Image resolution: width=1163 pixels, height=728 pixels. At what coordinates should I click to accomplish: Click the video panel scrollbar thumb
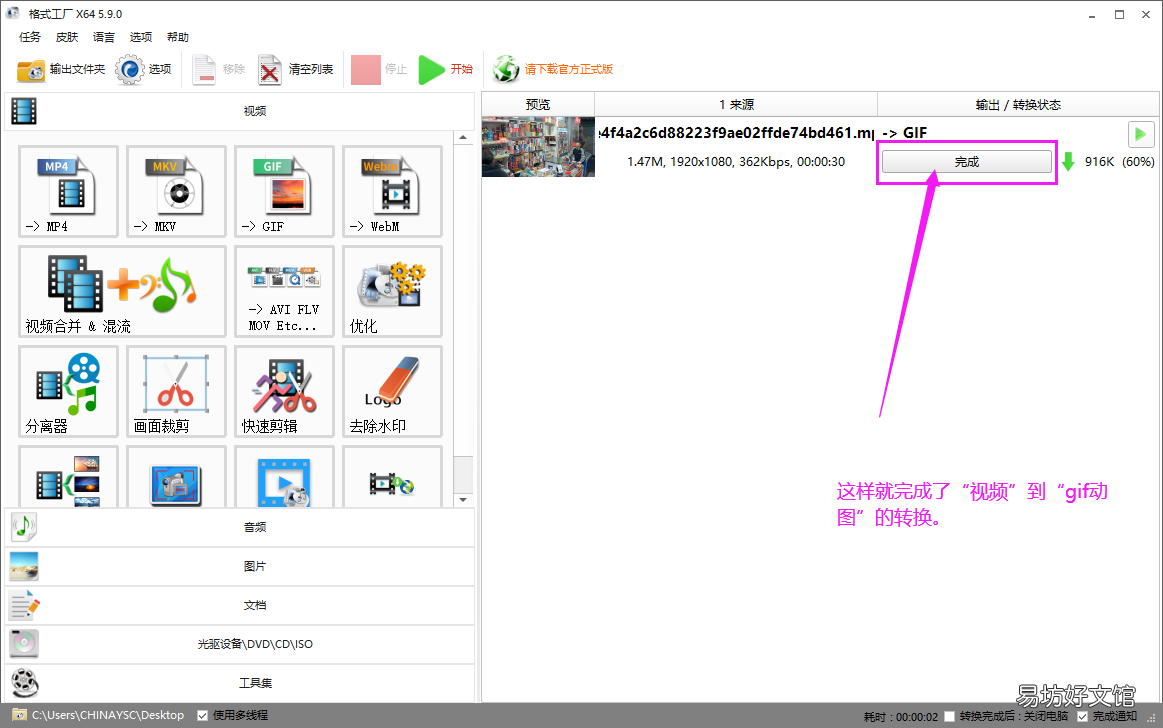tap(463, 474)
